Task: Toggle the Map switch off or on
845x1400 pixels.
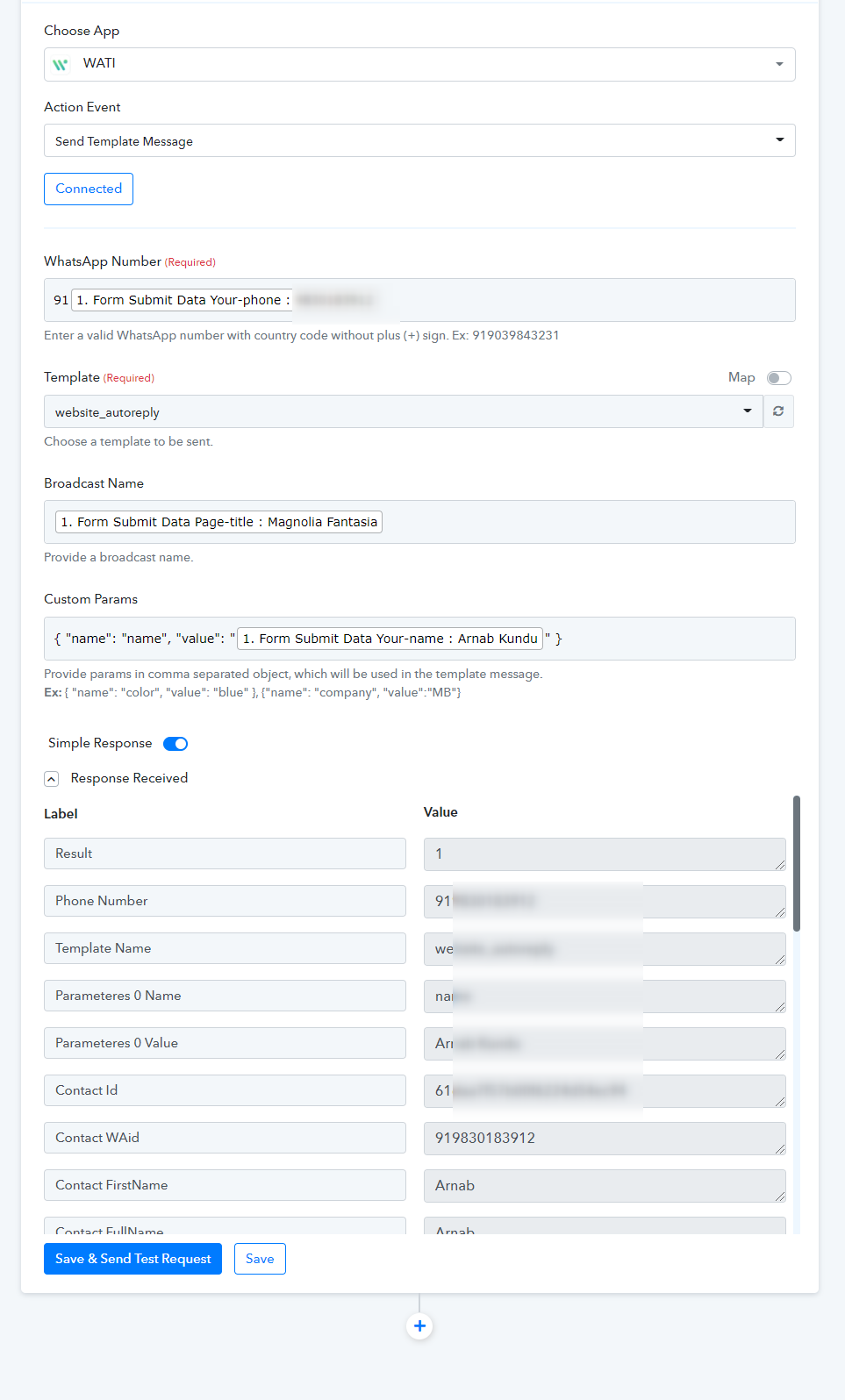Action: pos(778,378)
